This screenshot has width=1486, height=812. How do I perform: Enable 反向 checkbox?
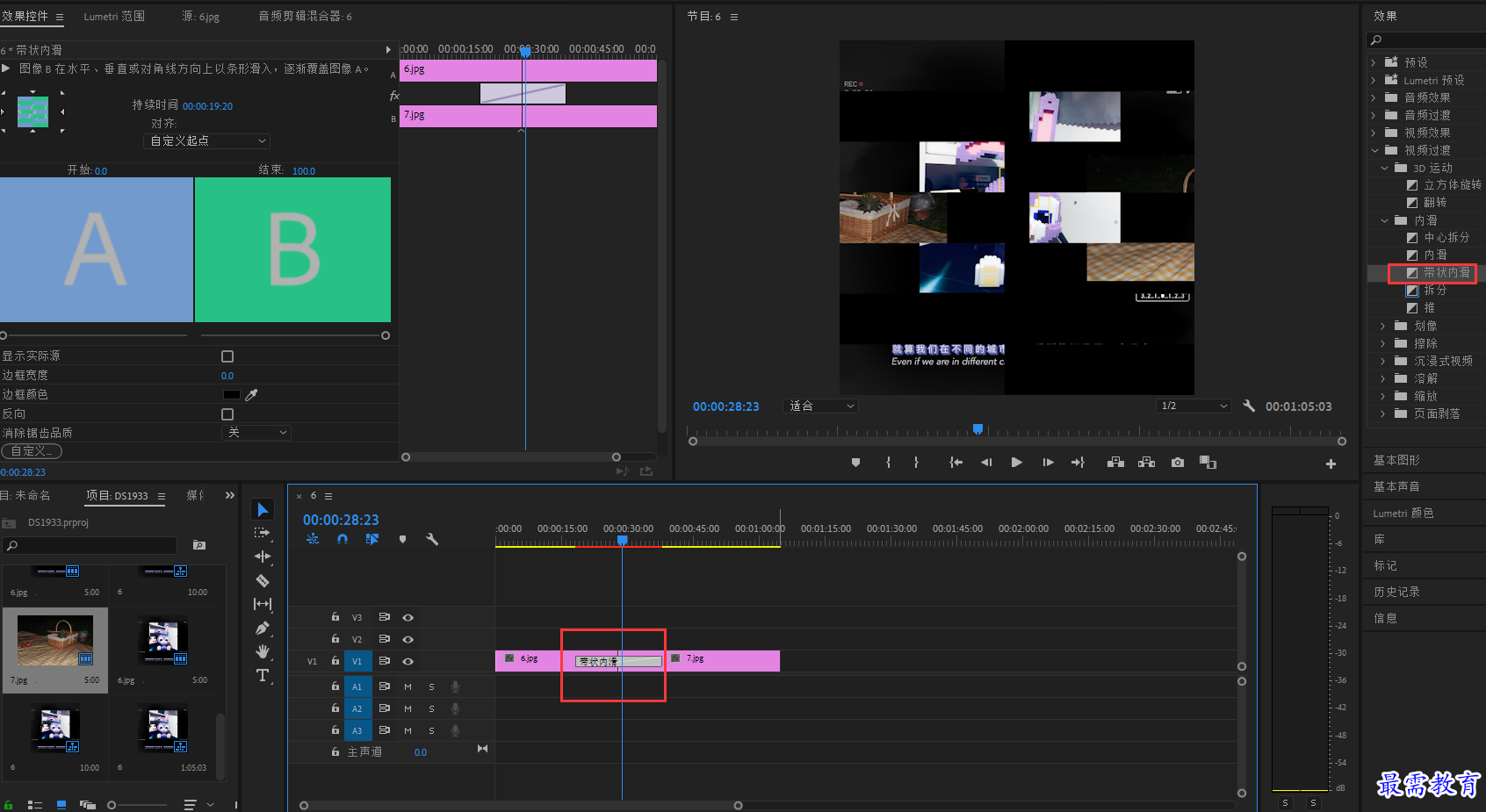tap(227, 414)
